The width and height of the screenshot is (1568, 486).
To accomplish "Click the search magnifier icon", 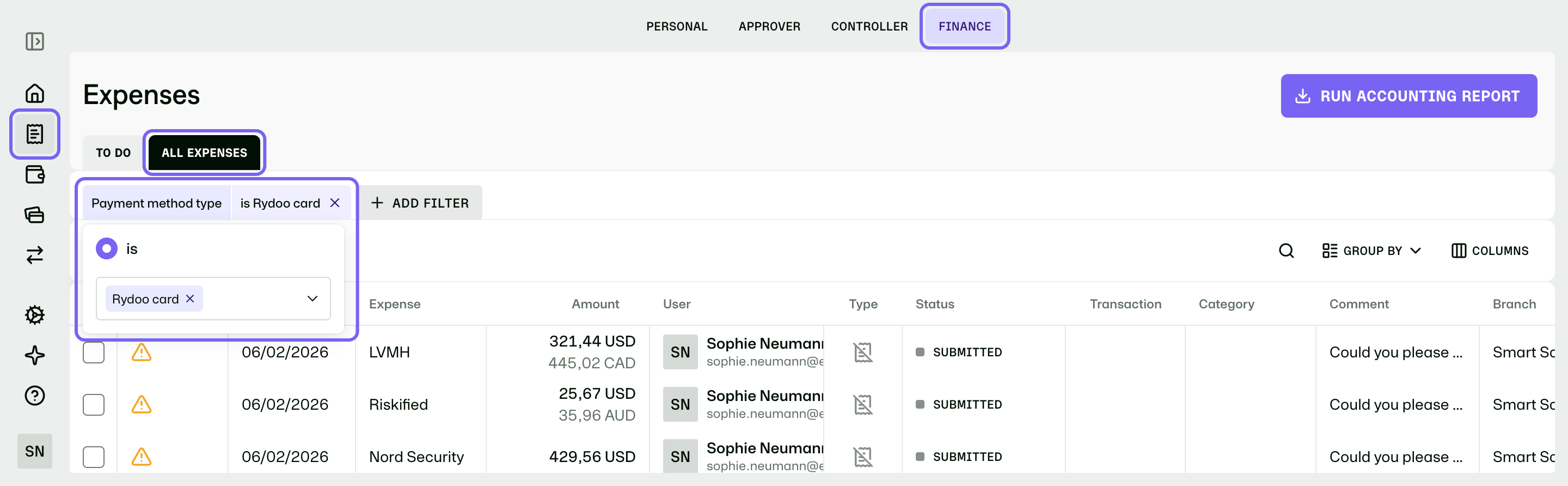I will pyautogui.click(x=1285, y=251).
